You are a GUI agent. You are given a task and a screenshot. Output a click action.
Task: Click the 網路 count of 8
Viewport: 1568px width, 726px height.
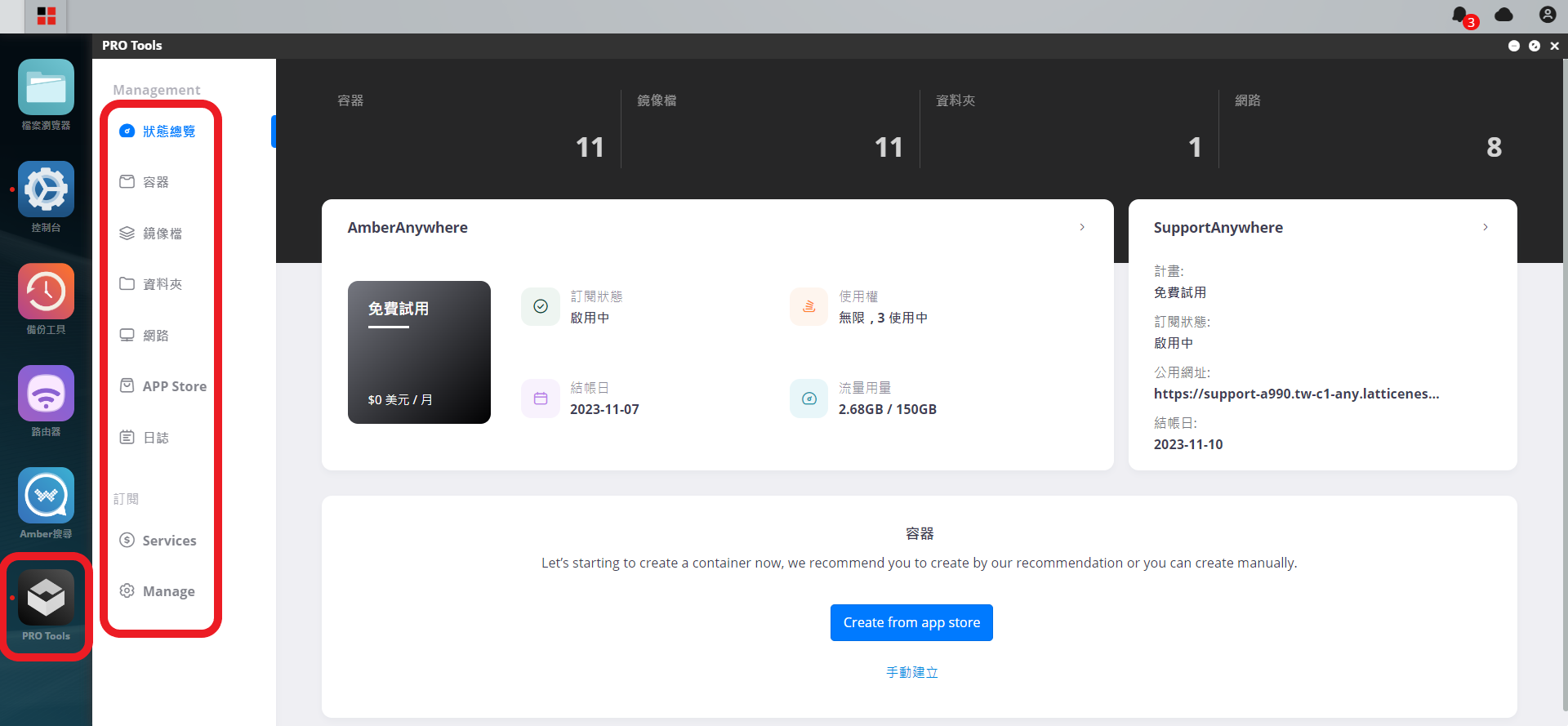coord(1494,147)
